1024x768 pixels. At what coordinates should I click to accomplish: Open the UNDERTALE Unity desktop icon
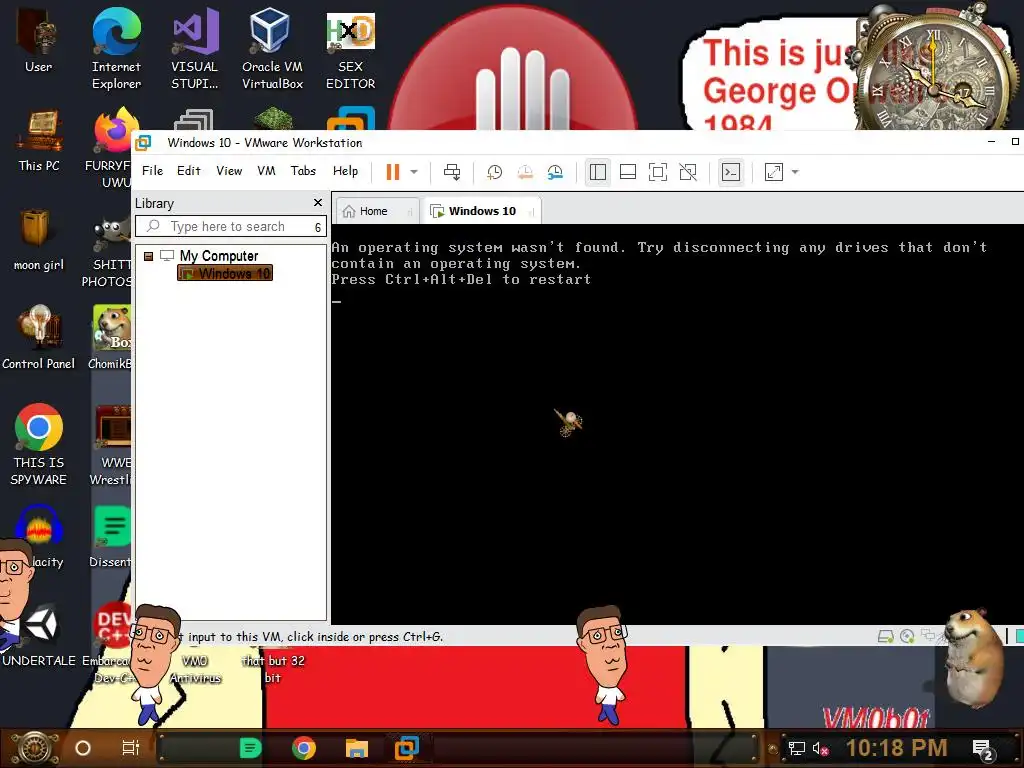[x=39, y=635]
